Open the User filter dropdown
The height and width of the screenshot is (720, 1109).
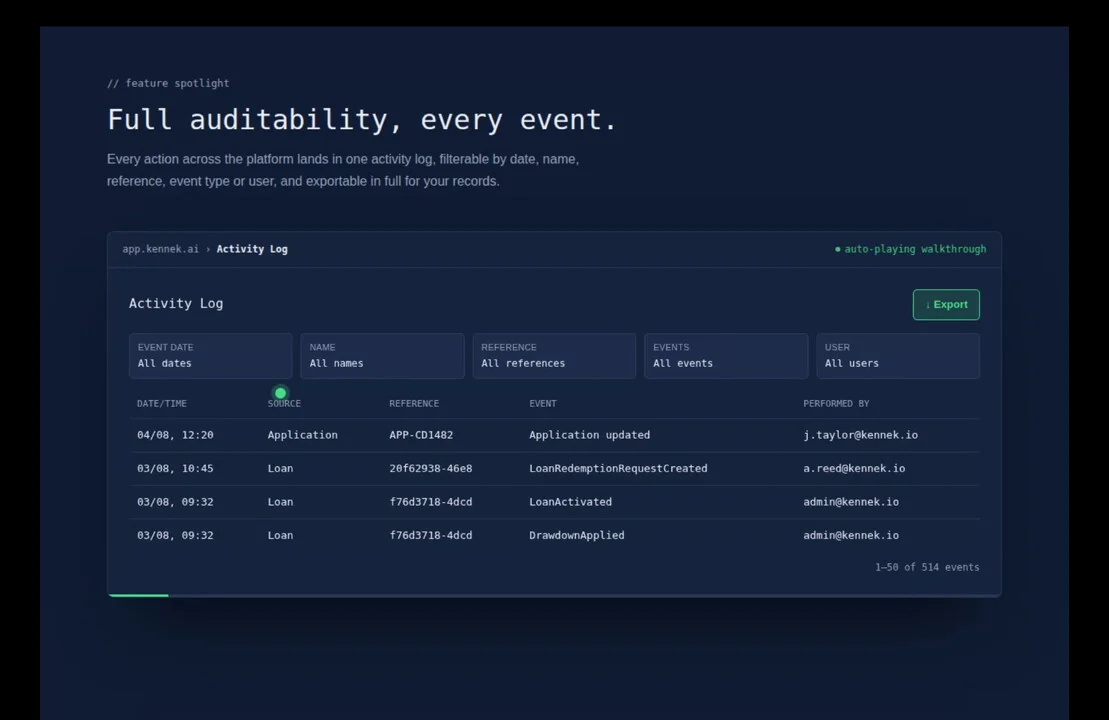pos(898,356)
